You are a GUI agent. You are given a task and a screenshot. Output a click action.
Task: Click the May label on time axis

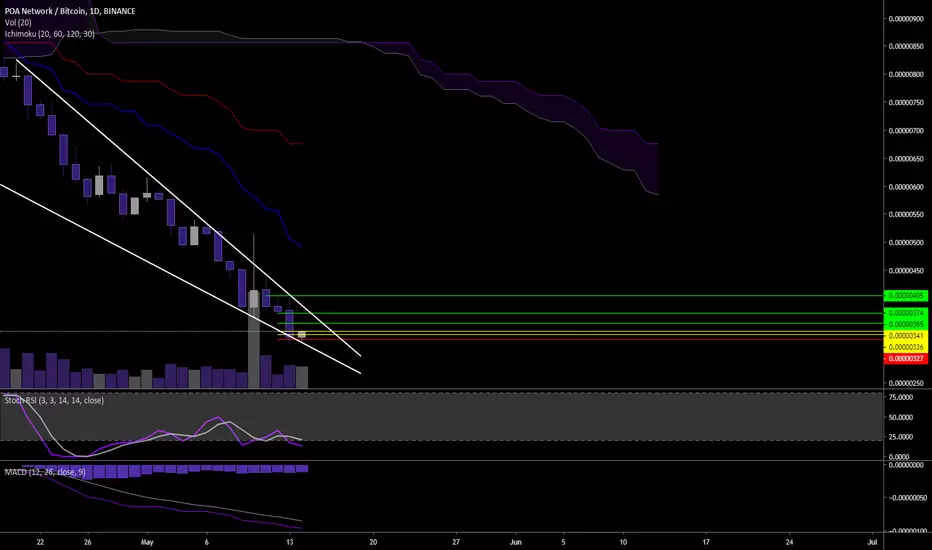pos(147,542)
